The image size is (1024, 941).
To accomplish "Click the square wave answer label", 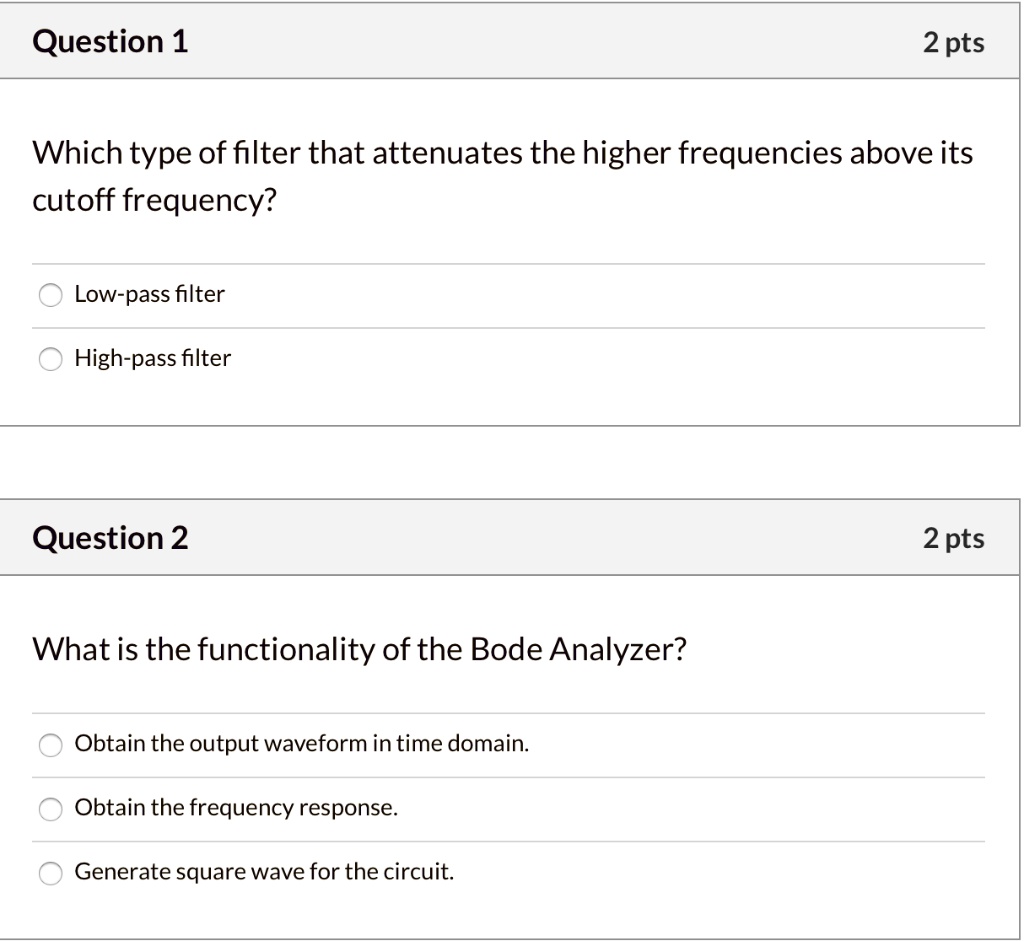I will point(263,871).
